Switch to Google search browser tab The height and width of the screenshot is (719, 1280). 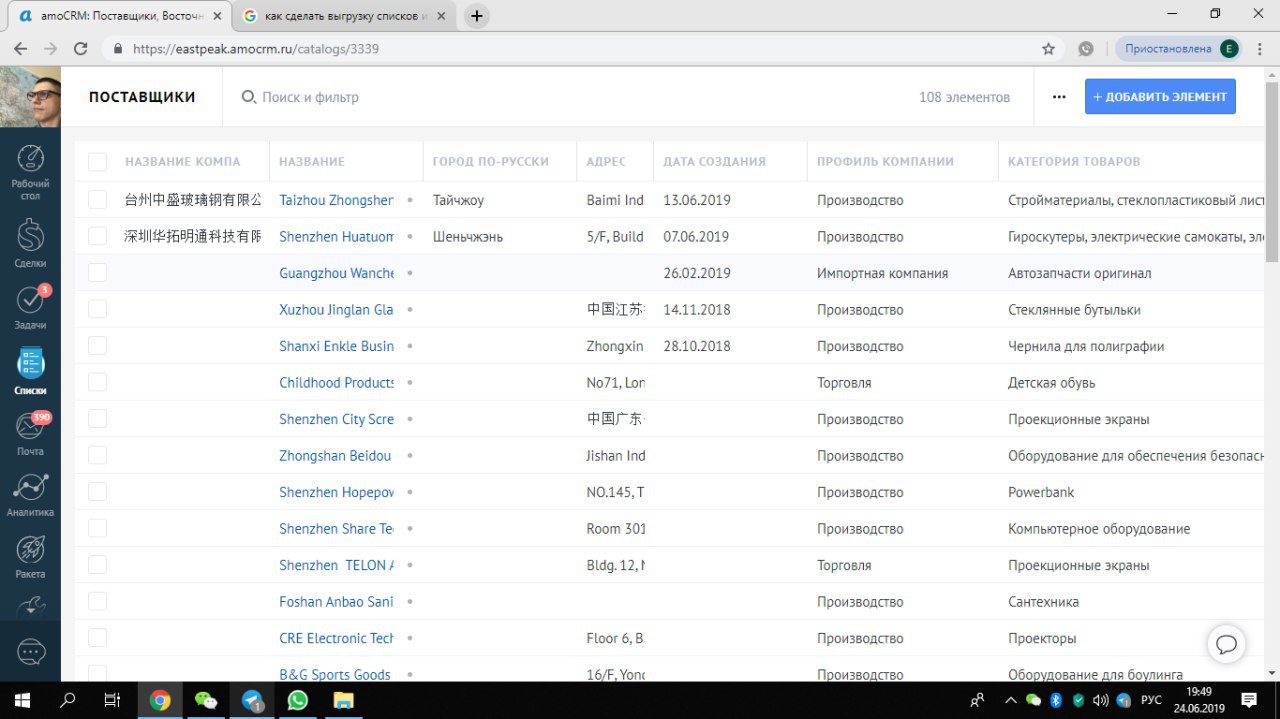(342, 16)
